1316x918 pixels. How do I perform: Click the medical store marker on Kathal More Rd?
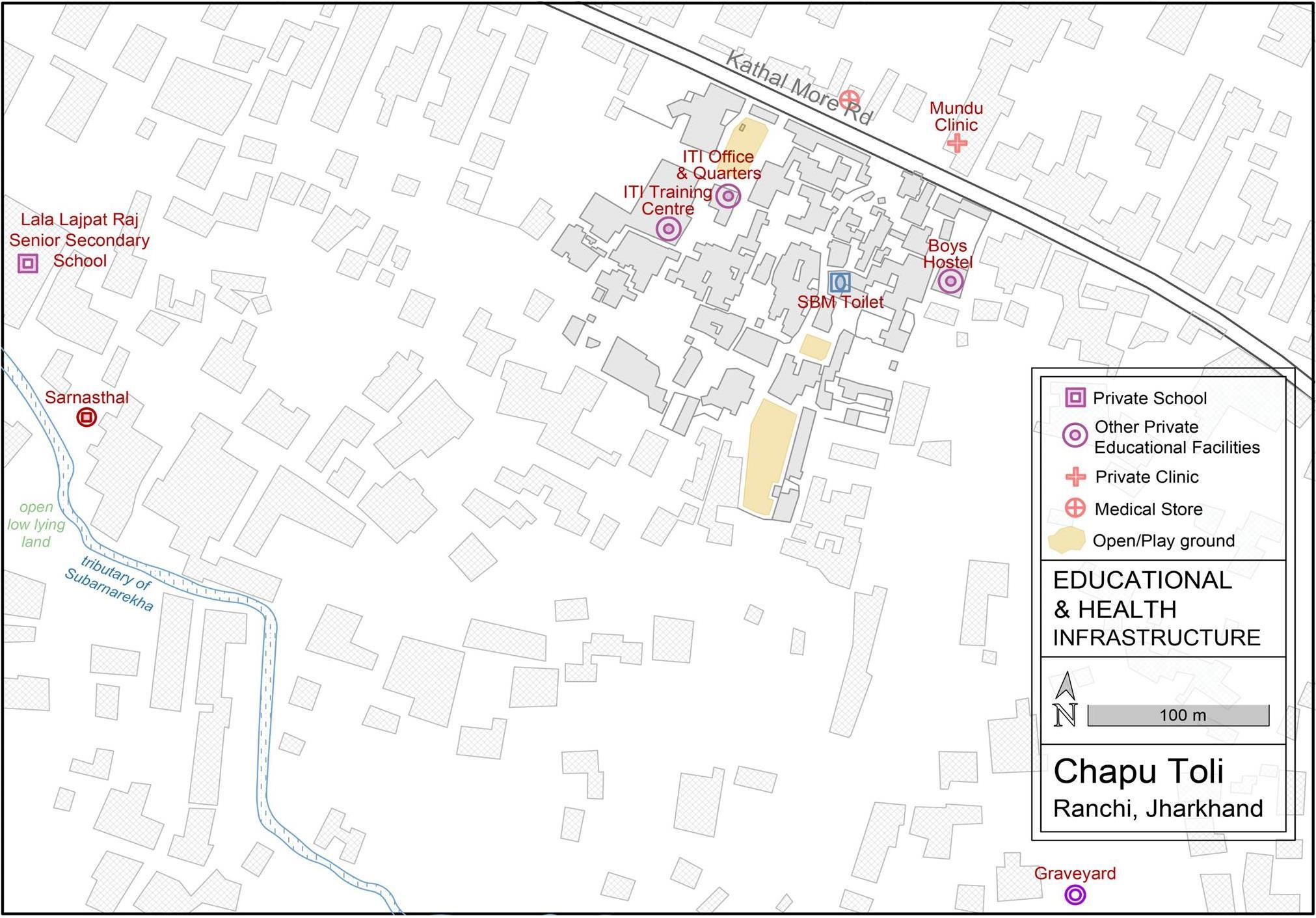point(849,100)
